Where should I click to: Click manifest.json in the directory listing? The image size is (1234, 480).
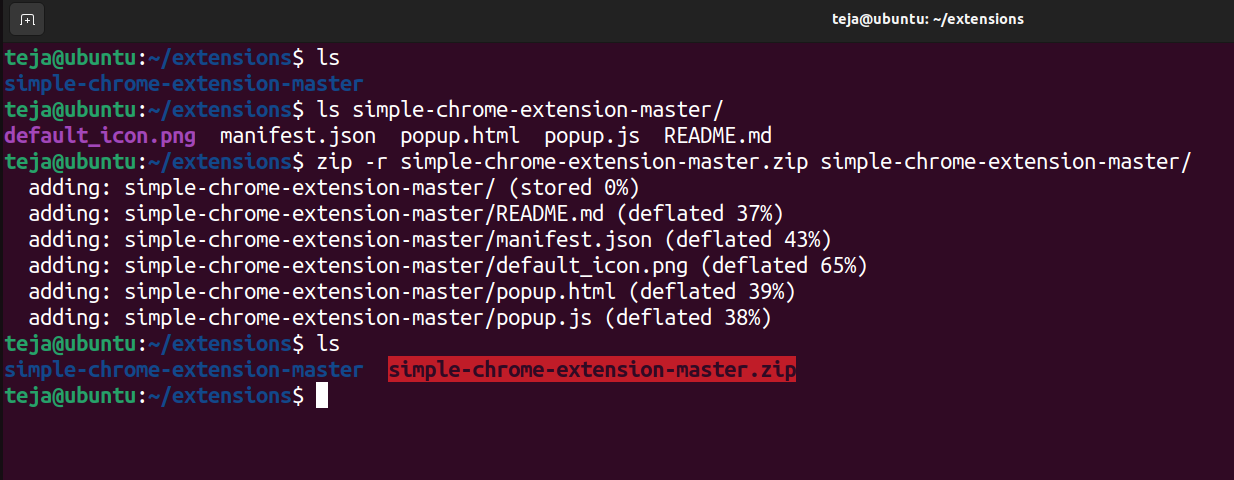pos(298,135)
